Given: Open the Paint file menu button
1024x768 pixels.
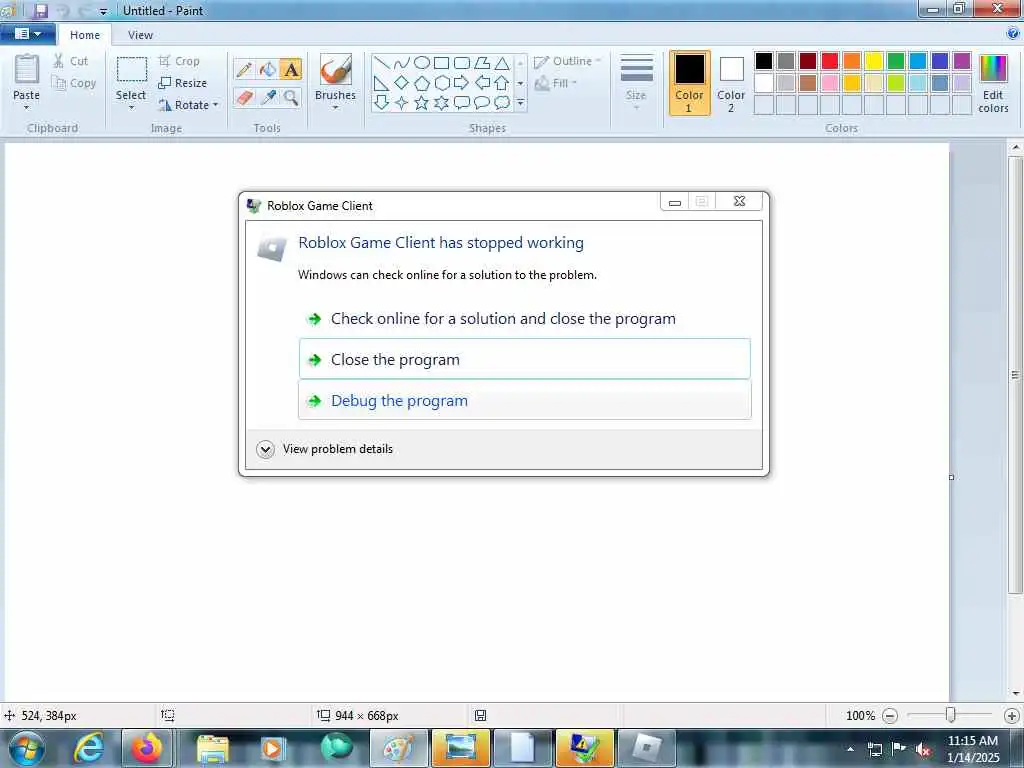Looking at the screenshot, I should click(x=27, y=34).
